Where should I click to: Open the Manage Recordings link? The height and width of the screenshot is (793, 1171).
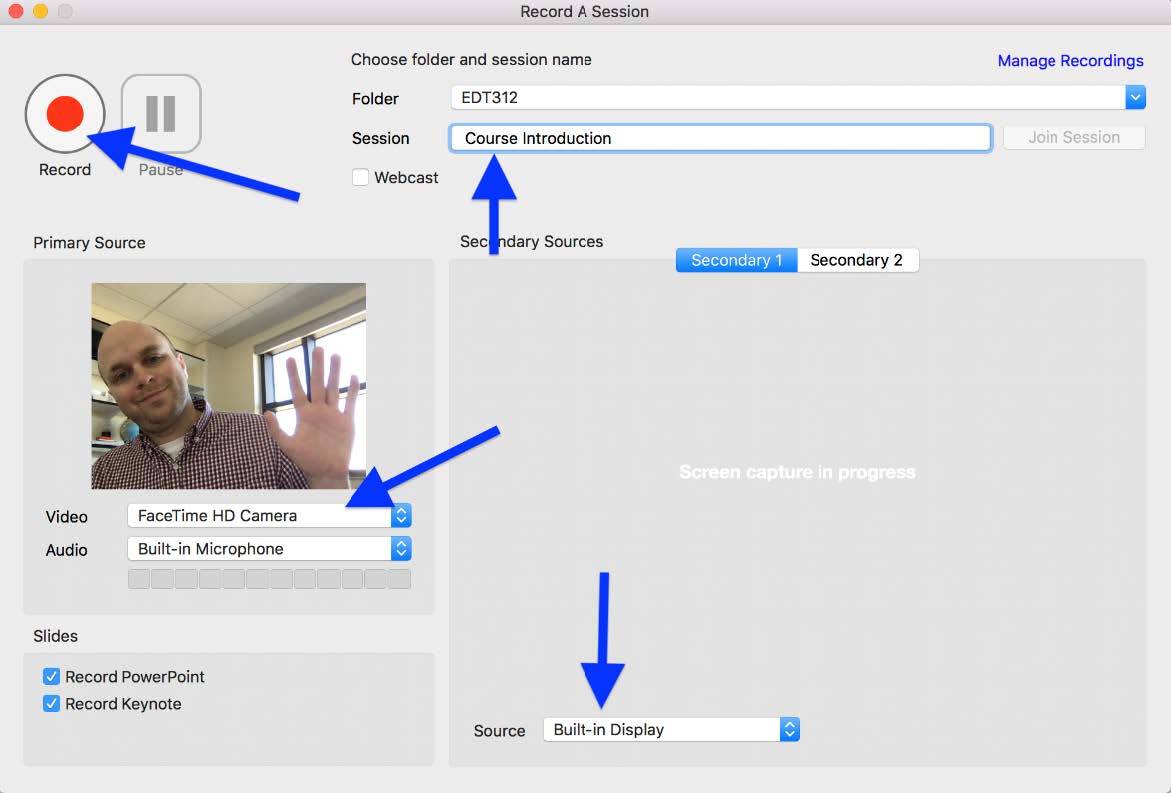pyautogui.click(x=1070, y=61)
